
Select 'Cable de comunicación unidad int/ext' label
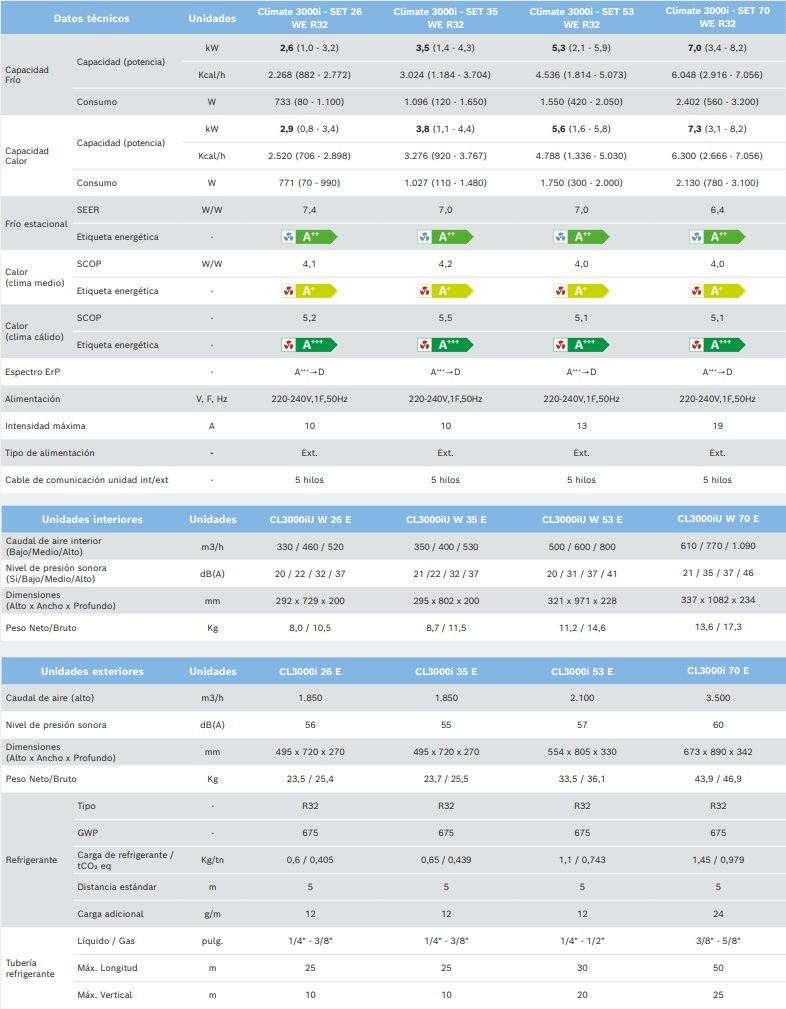pyautogui.click(x=86, y=480)
